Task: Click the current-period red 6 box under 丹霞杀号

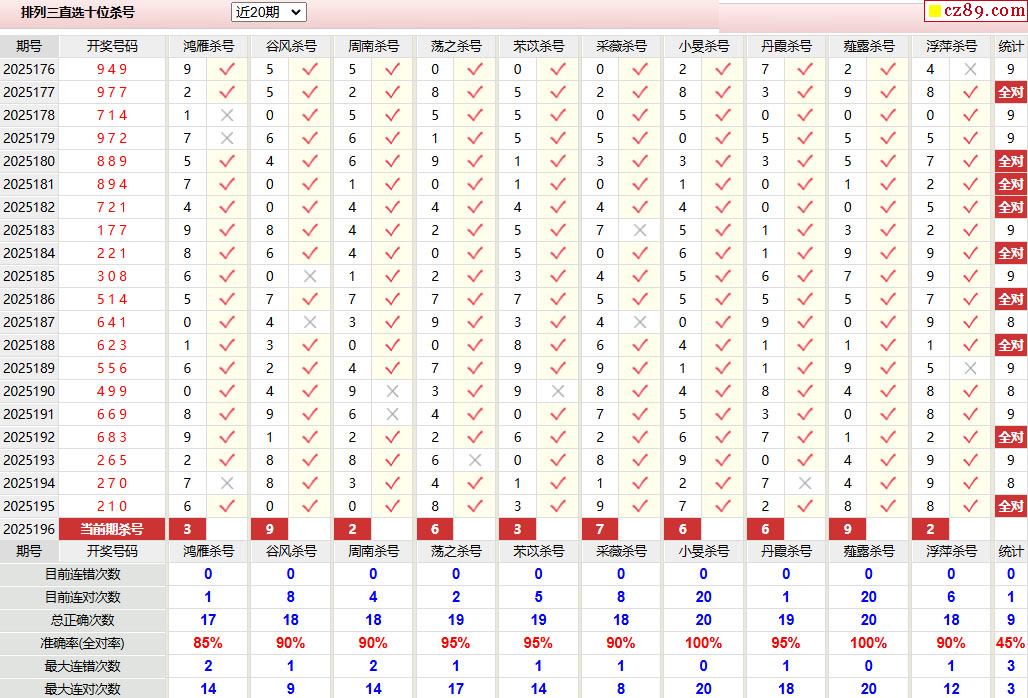Action: pos(766,529)
